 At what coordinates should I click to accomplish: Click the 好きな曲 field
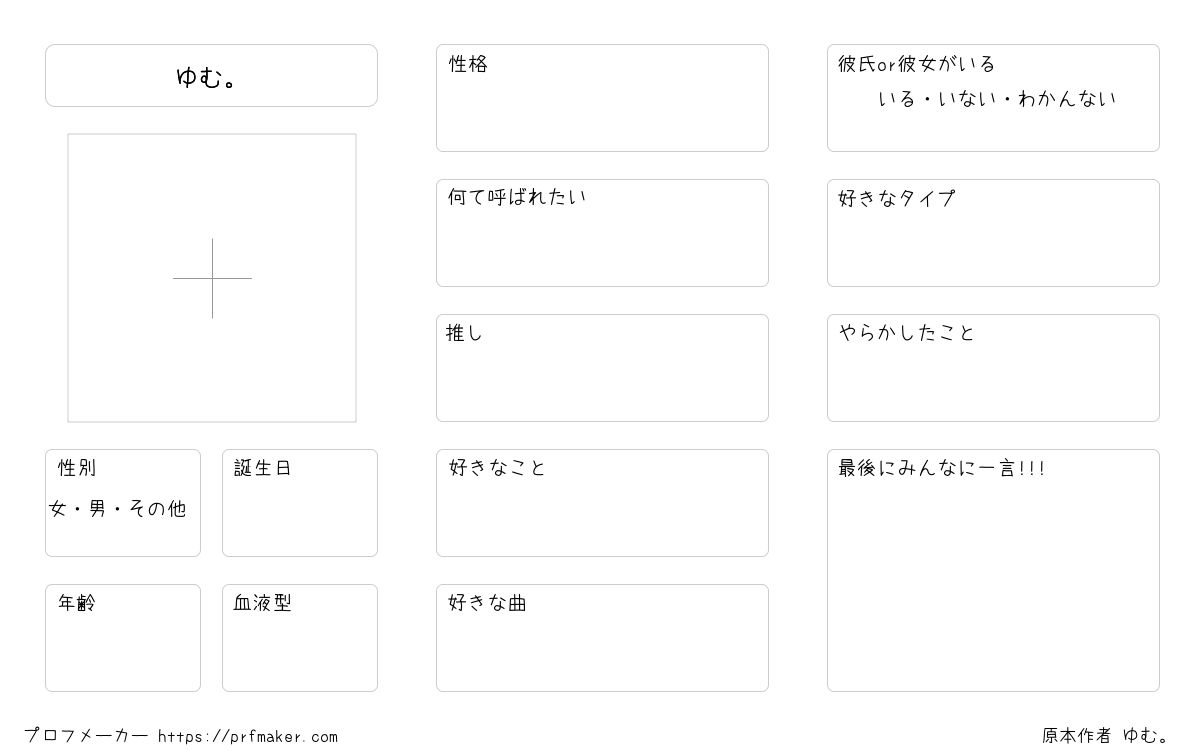coord(602,638)
